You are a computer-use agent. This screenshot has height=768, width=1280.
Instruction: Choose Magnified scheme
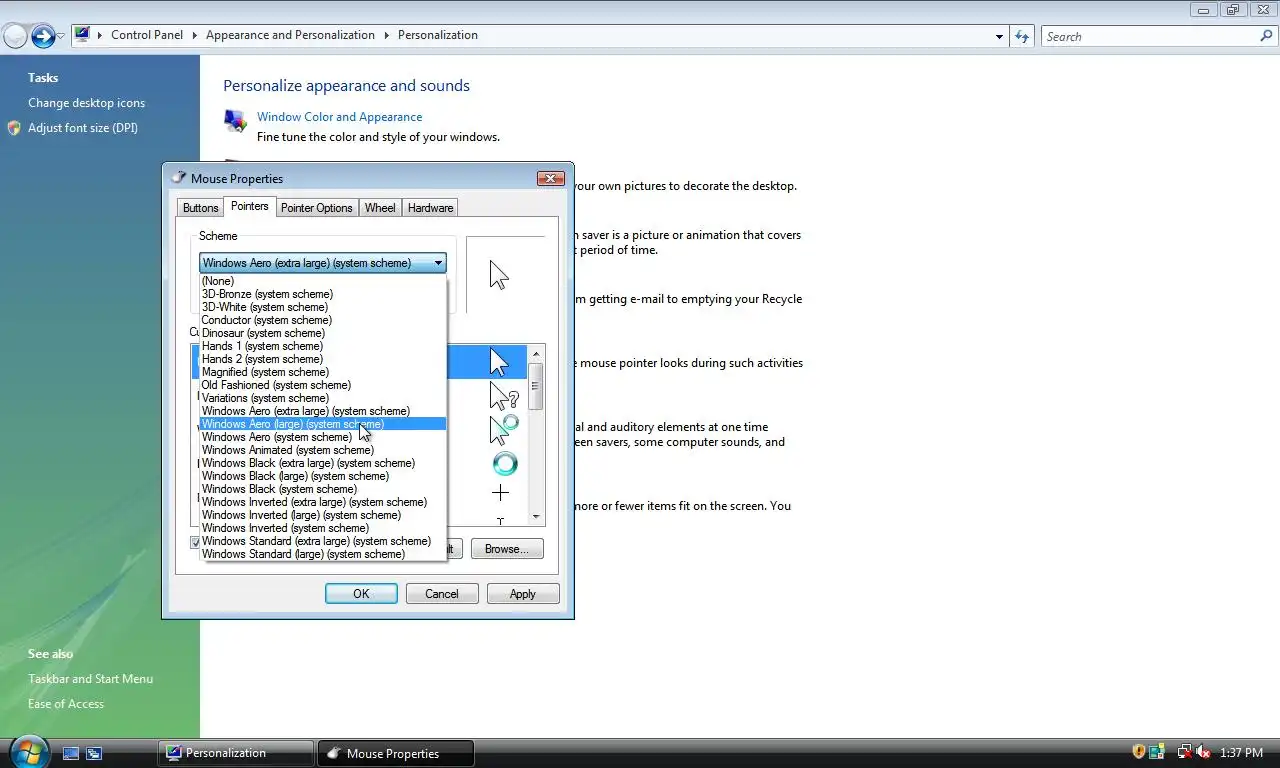click(323, 372)
